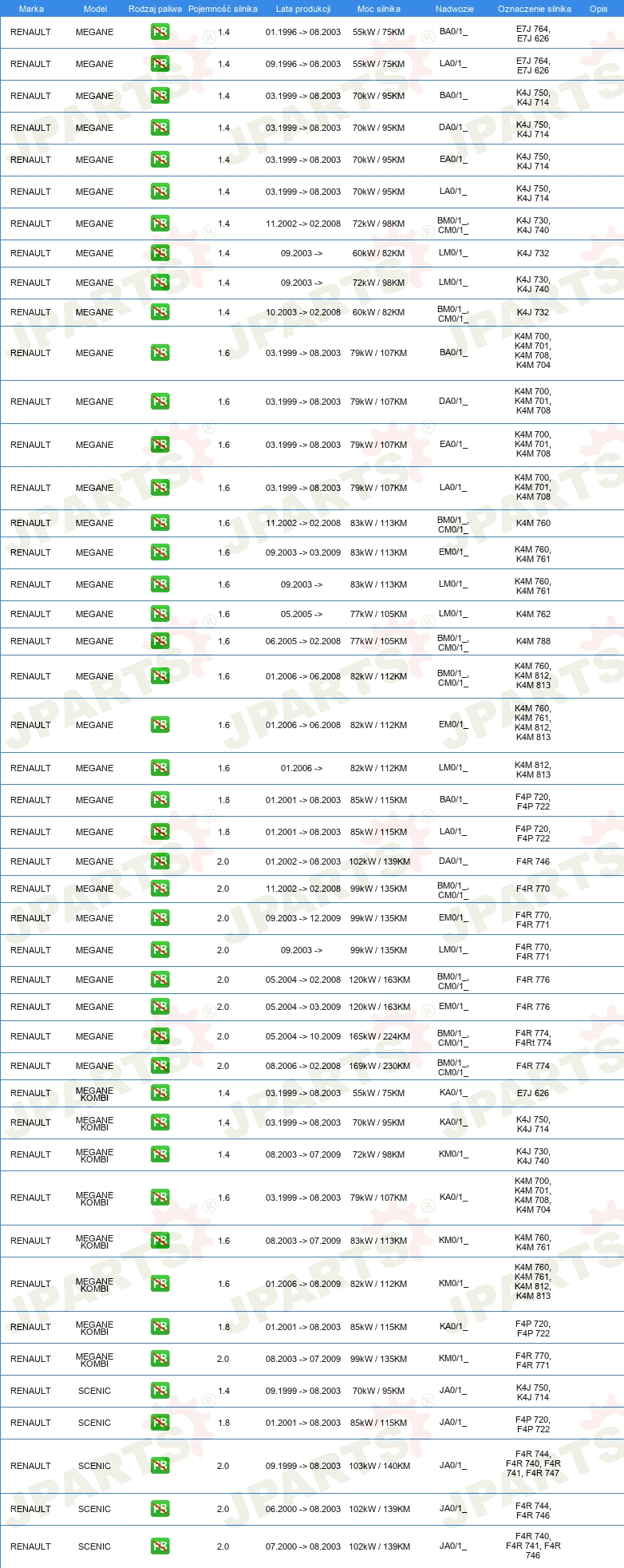This screenshot has width=624, height=1568.
Task: Select the date cell 01.2006 -> 08.2009
Action: point(303,1284)
